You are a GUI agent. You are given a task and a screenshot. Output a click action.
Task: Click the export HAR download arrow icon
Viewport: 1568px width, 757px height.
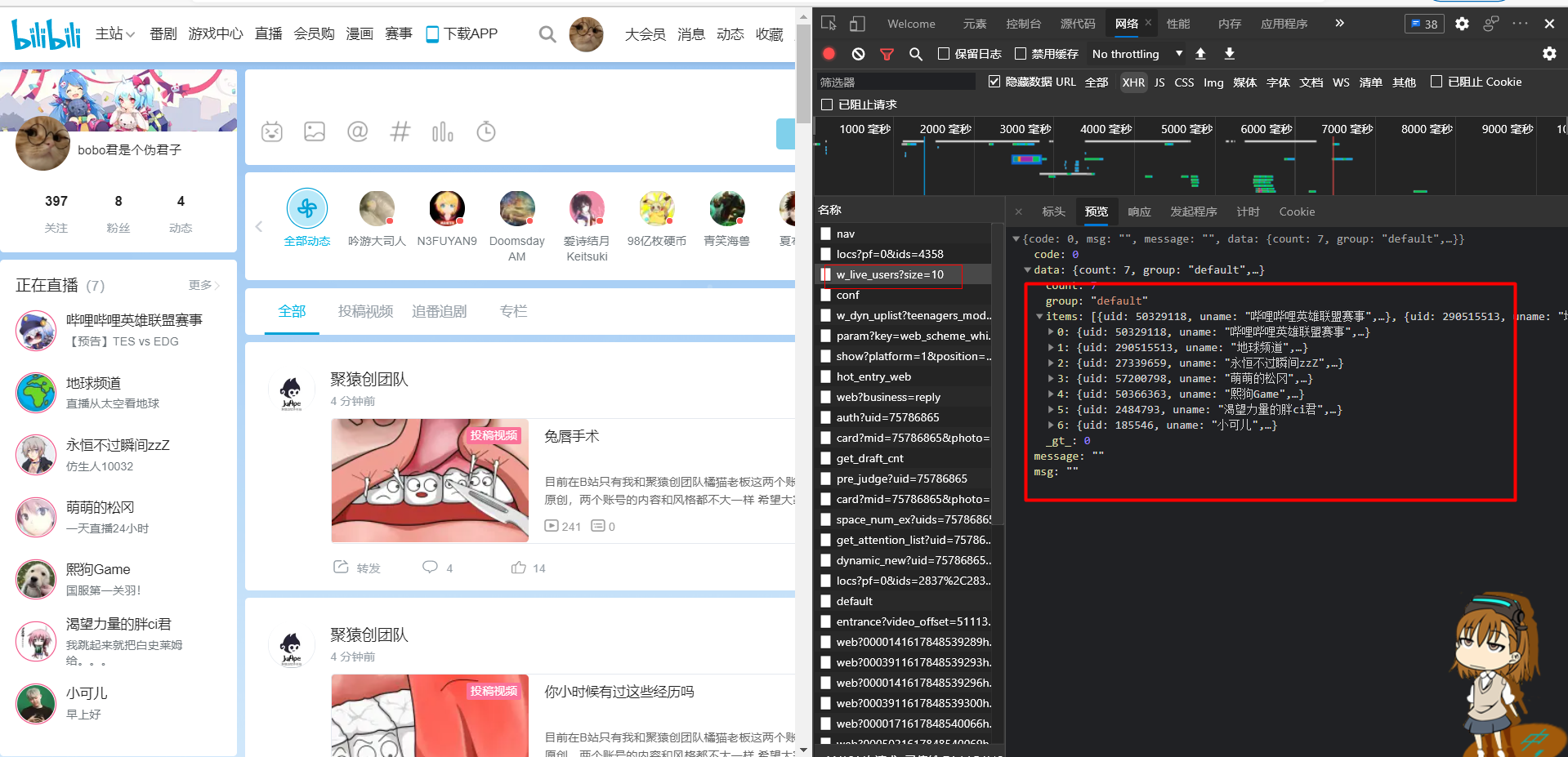[1229, 54]
